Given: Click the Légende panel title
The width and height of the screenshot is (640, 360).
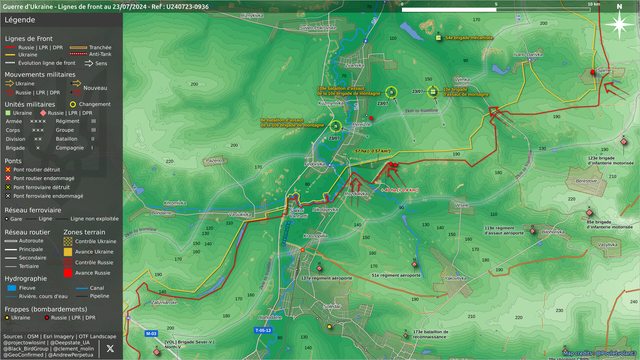Looking at the screenshot, I should click(x=20, y=20).
